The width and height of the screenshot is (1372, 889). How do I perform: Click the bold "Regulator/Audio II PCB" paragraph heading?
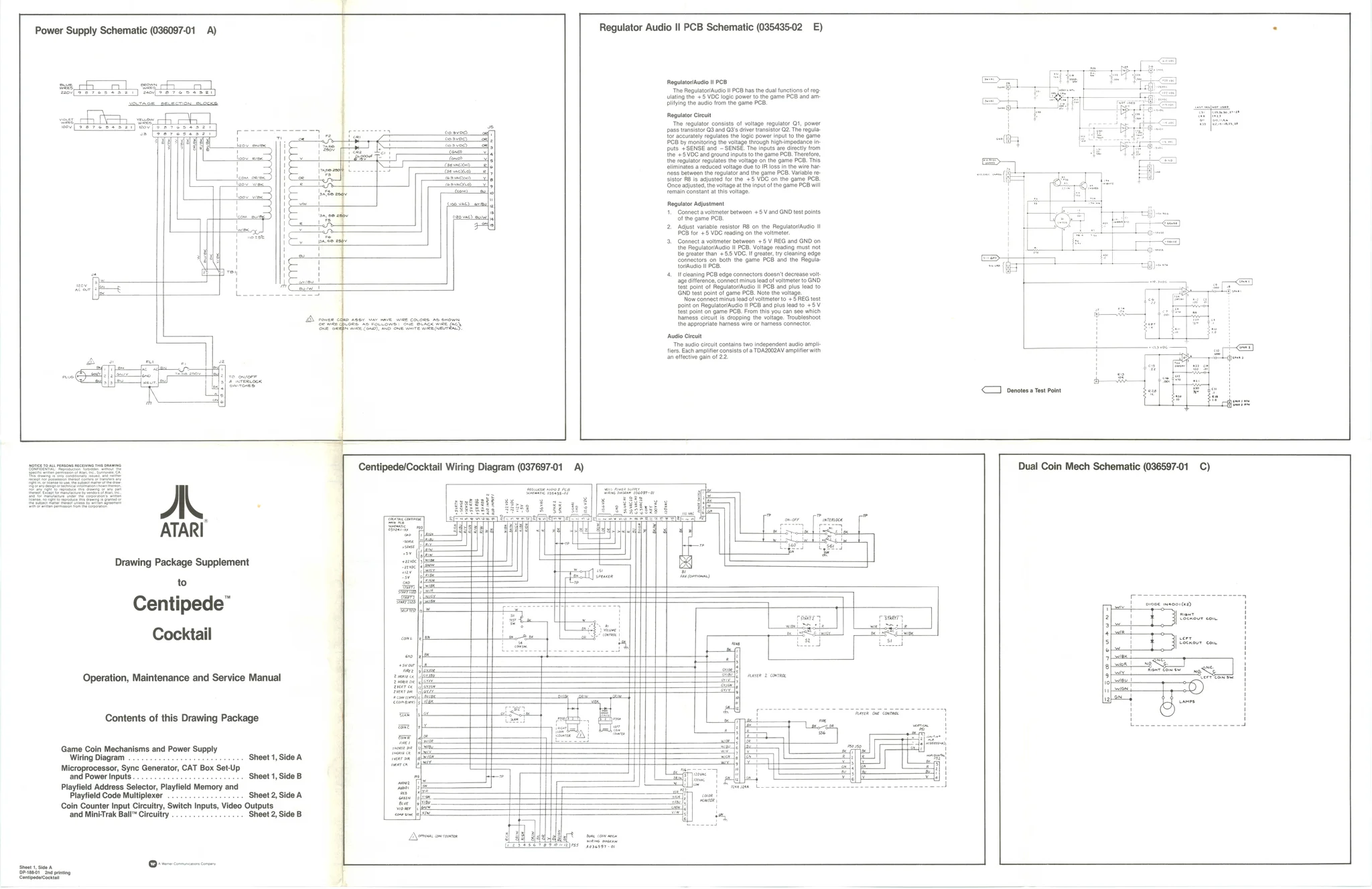[x=697, y=82]
